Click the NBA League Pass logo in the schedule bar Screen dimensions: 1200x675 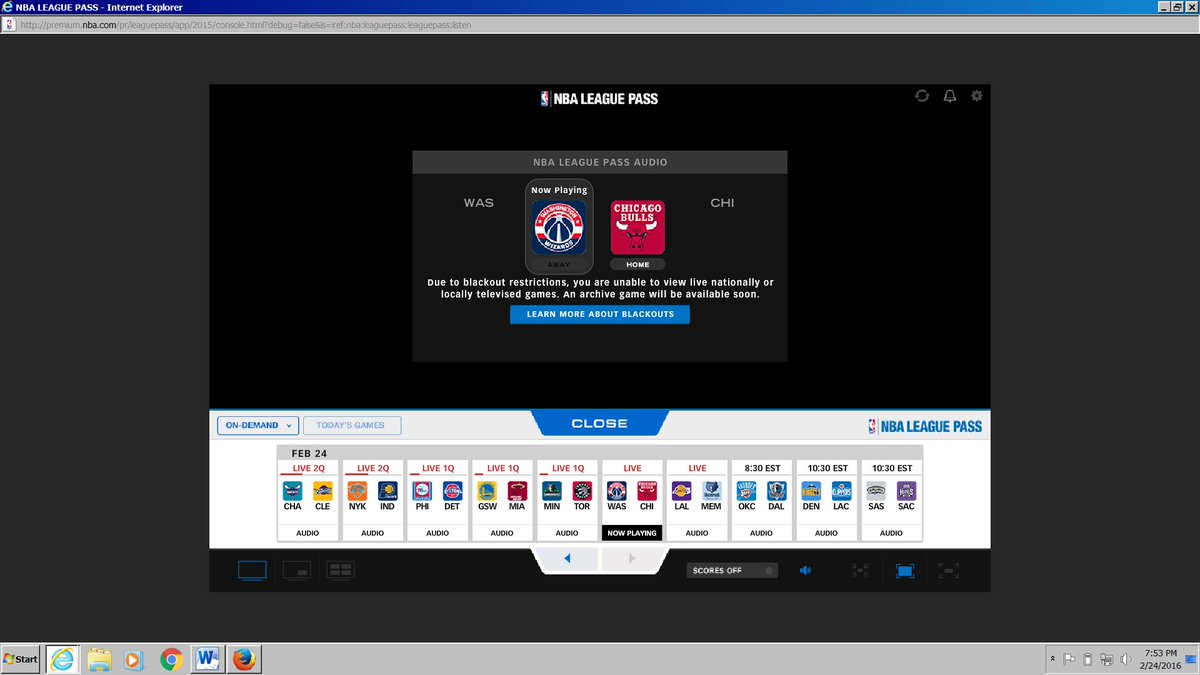(x=926, y=426)
